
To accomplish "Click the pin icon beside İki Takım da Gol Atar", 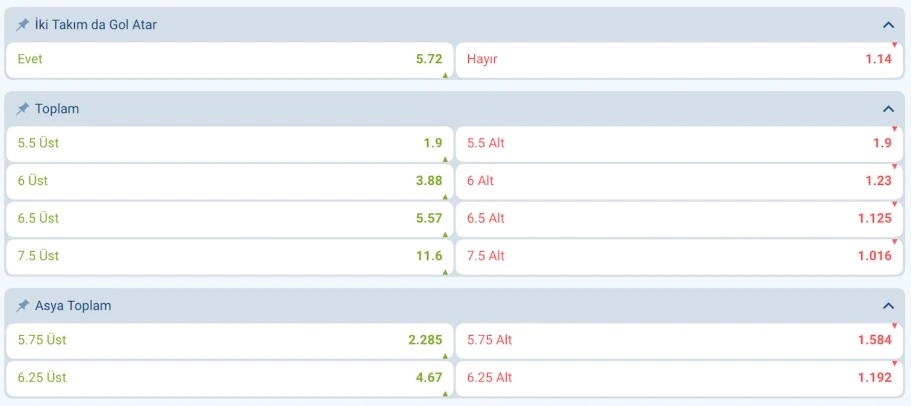I will click(x=23, y=25).
